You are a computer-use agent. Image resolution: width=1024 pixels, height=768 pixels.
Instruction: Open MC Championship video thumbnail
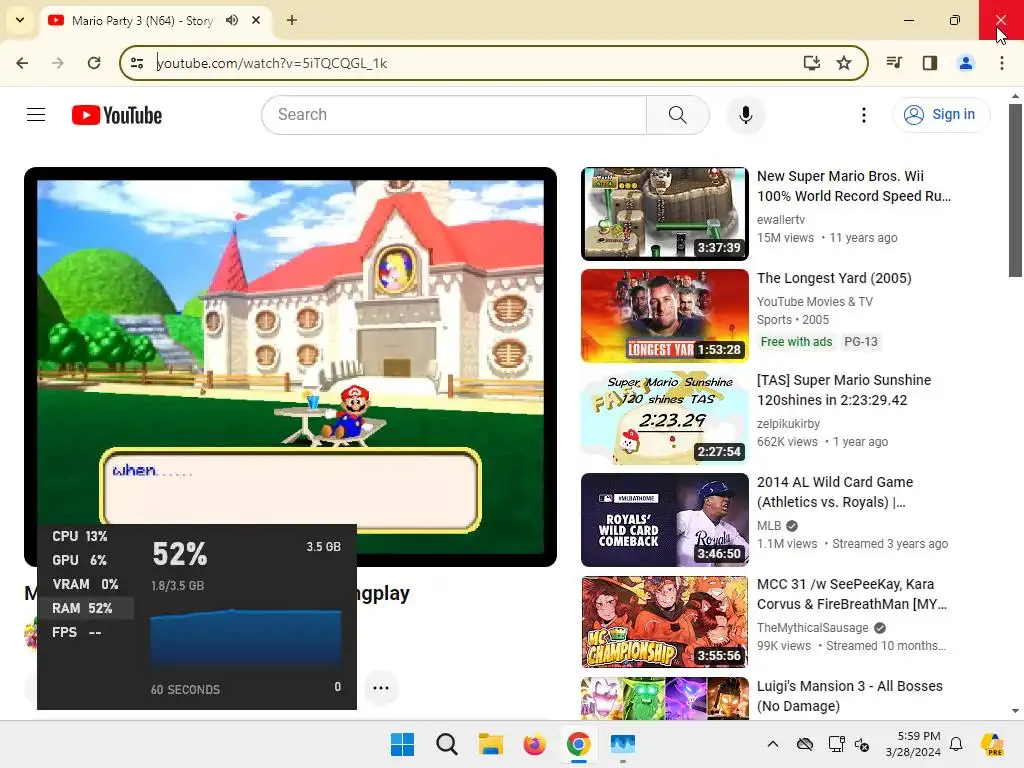click(664, 622)
